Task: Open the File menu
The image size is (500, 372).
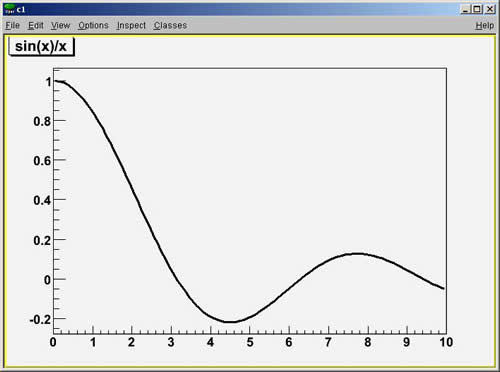Action: pos(13,25)
